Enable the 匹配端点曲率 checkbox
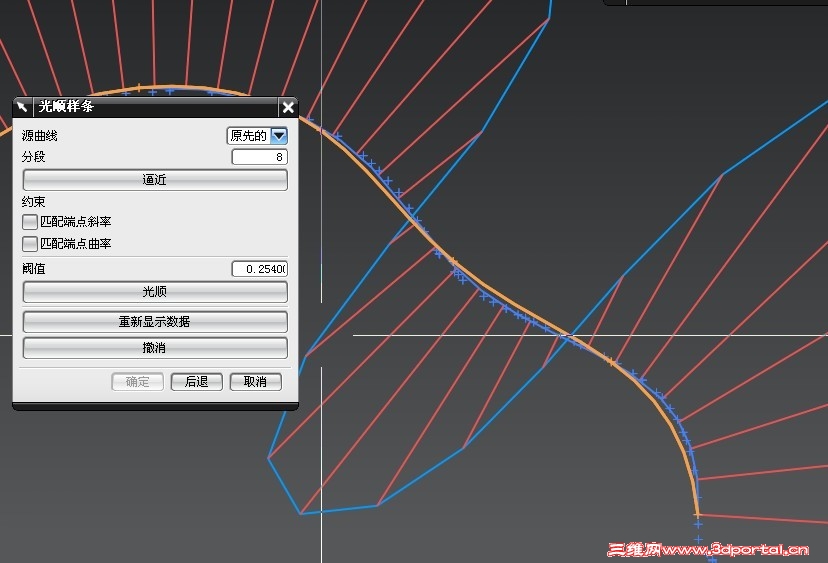Image resolution: width=828 pixels, height=563 pixels. point(30,243)
